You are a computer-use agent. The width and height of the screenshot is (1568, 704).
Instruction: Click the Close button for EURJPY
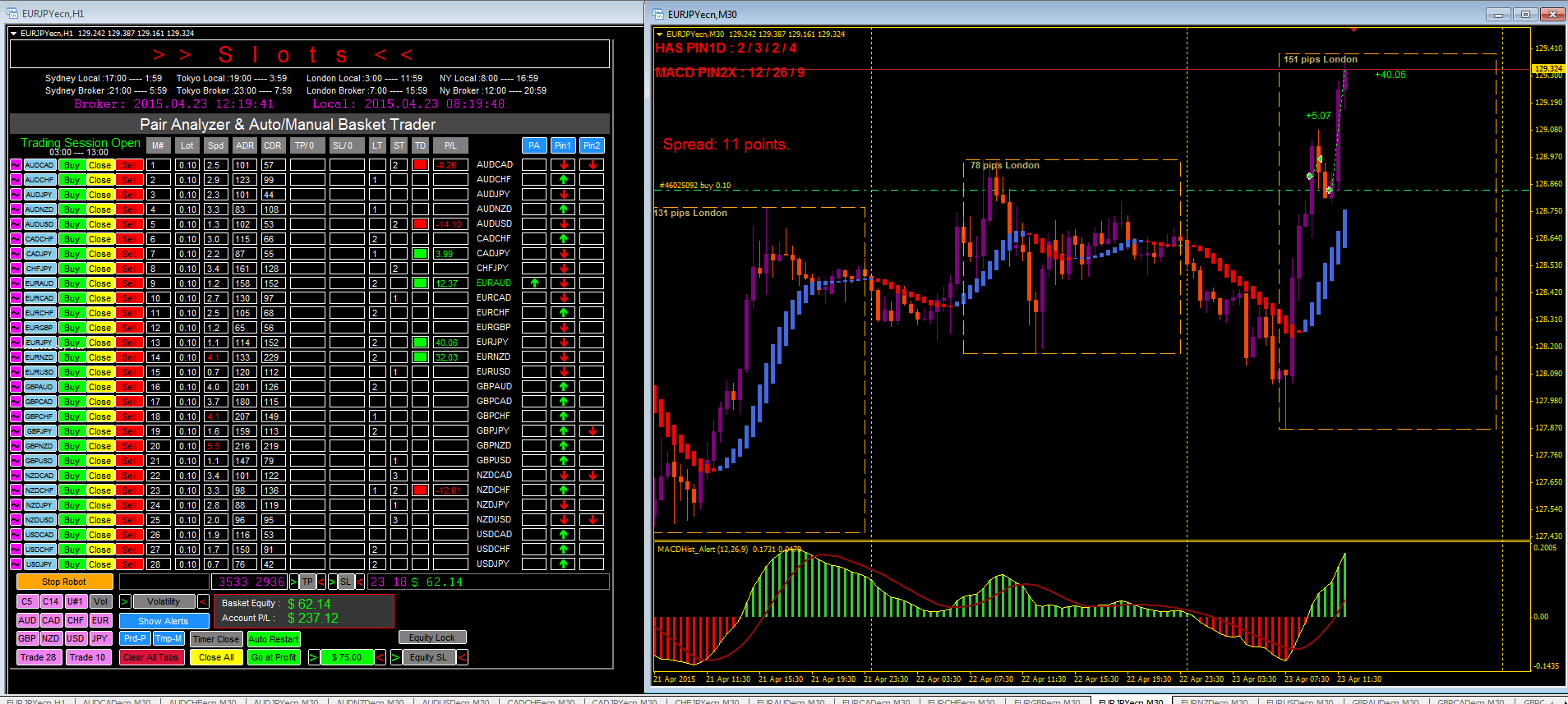[x=100, y=343]
